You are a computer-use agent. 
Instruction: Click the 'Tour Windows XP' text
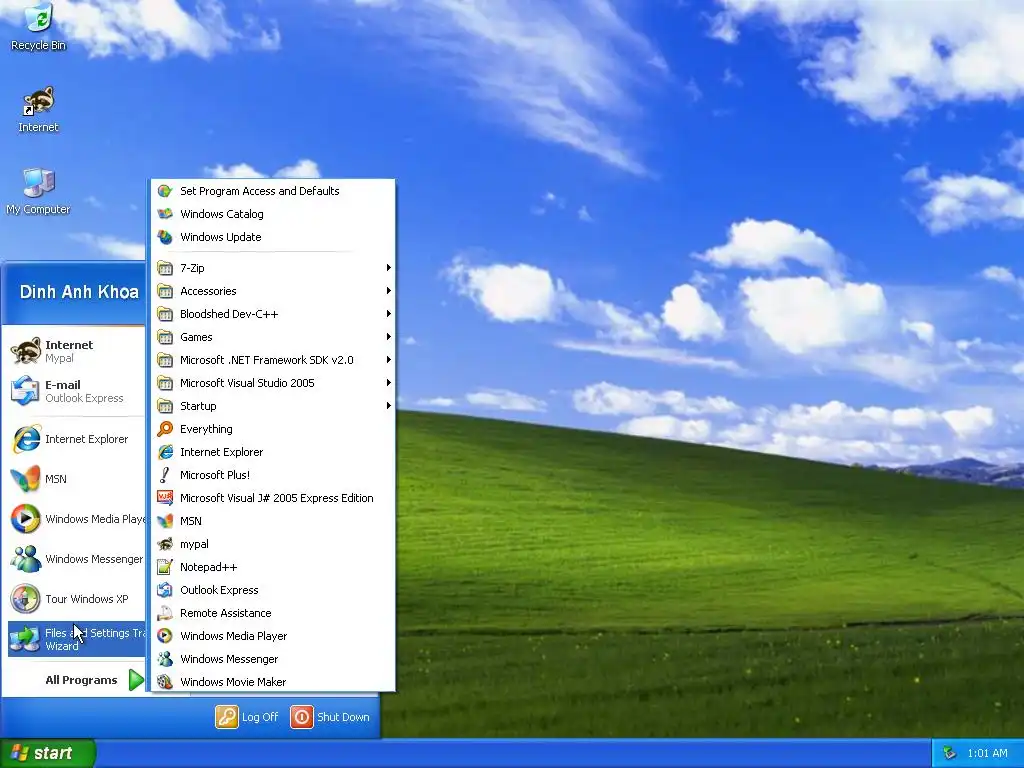click(x=86, y=599)
